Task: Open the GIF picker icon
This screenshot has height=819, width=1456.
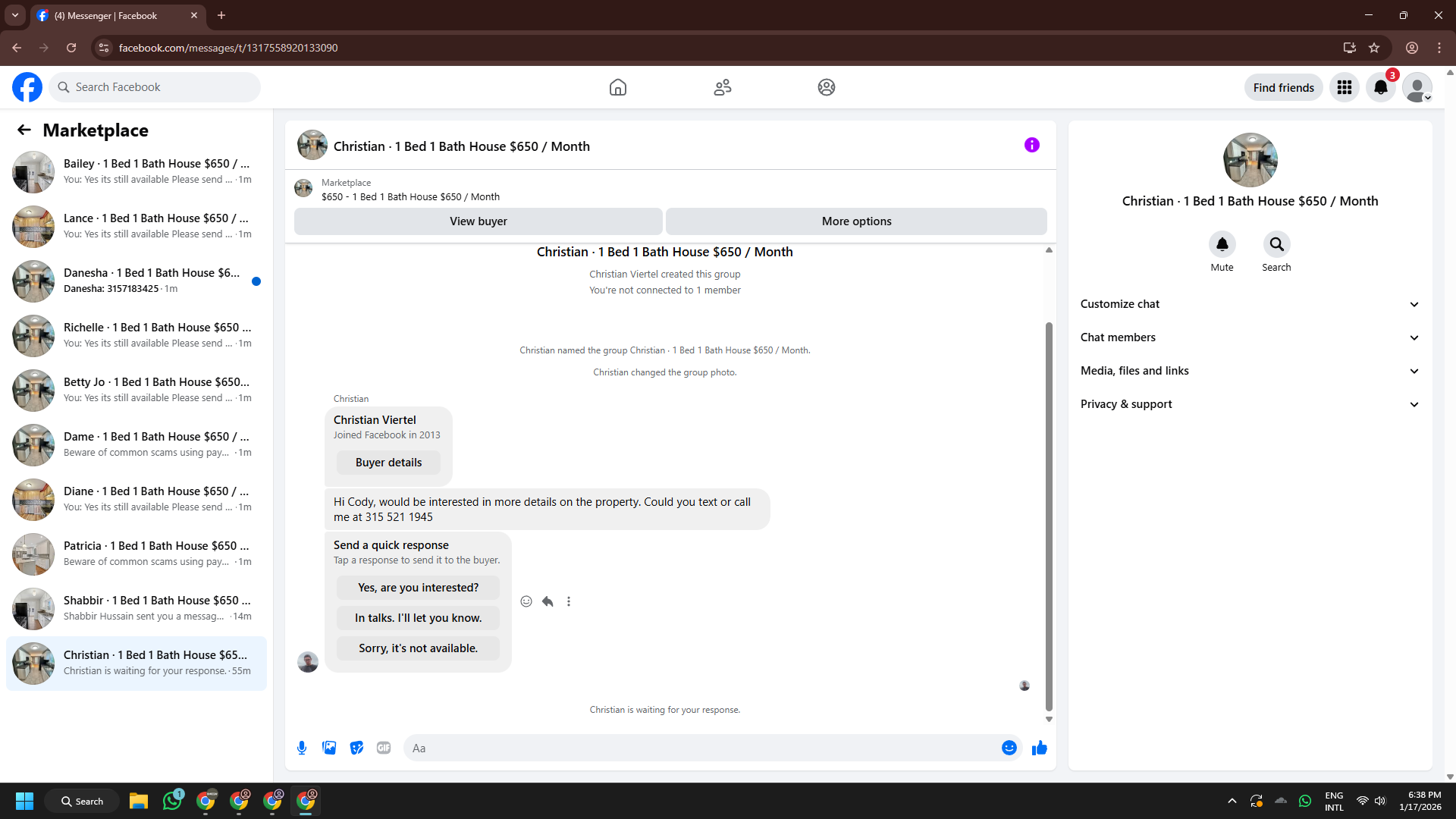Action: coord(384,748)
